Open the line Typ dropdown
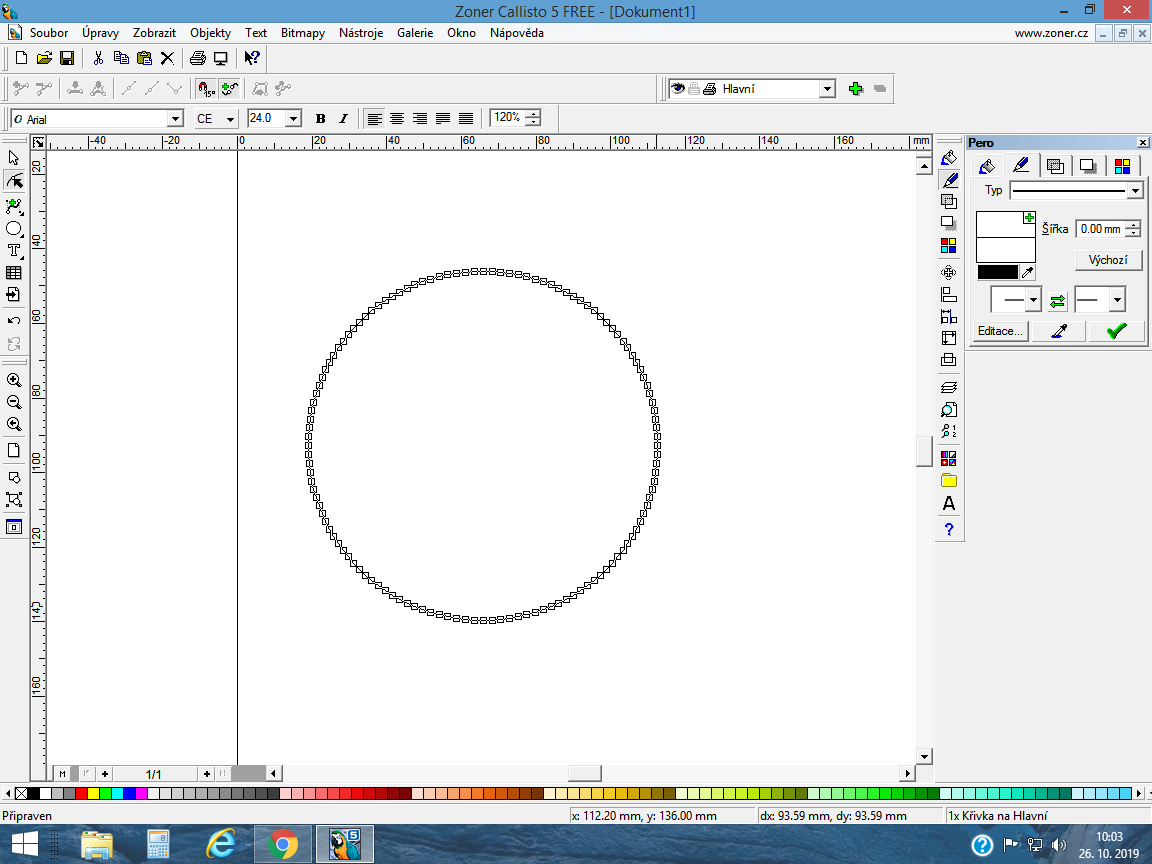 [1134, 191]
